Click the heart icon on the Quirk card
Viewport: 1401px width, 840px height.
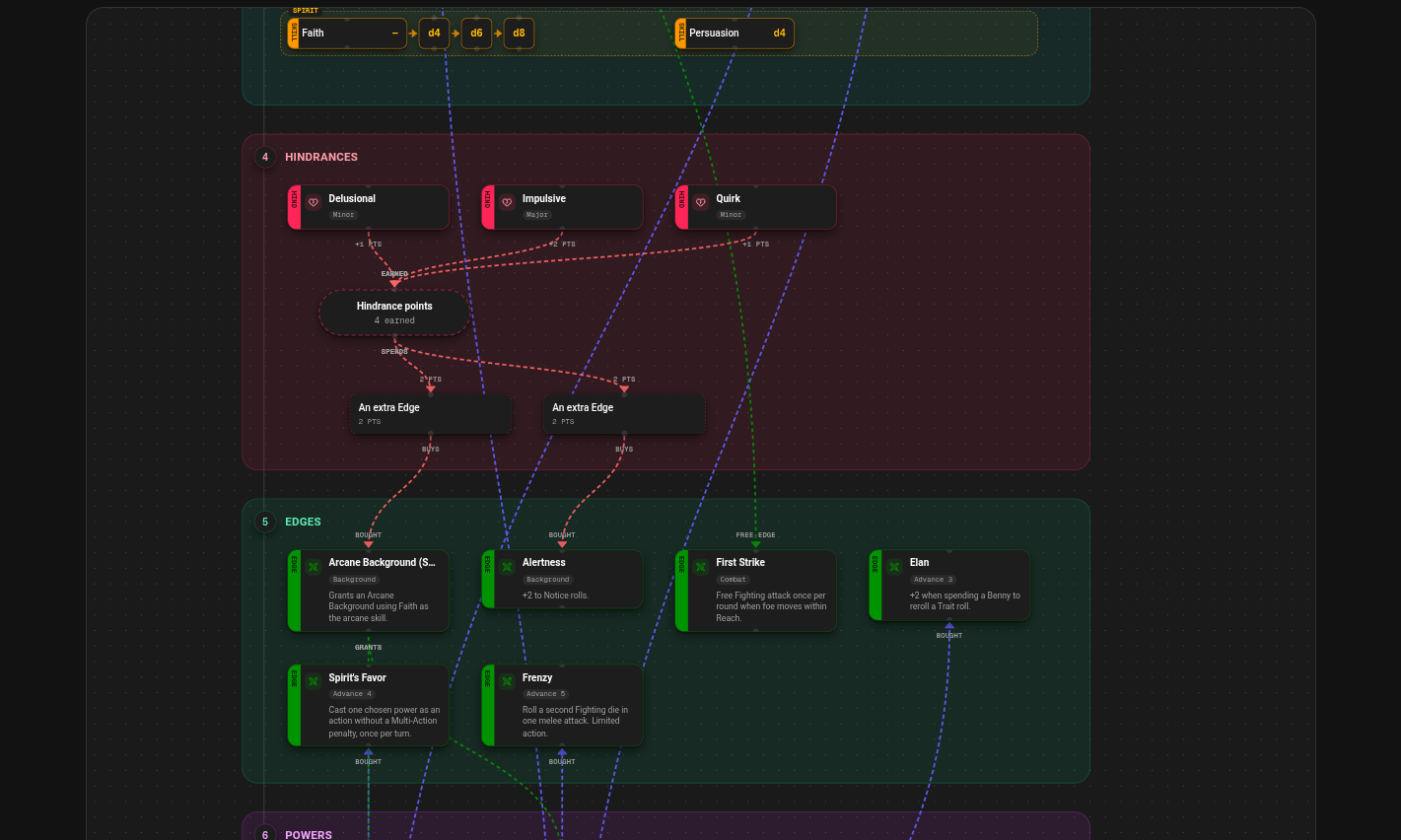pyautogui.click(x=701, y=202)
